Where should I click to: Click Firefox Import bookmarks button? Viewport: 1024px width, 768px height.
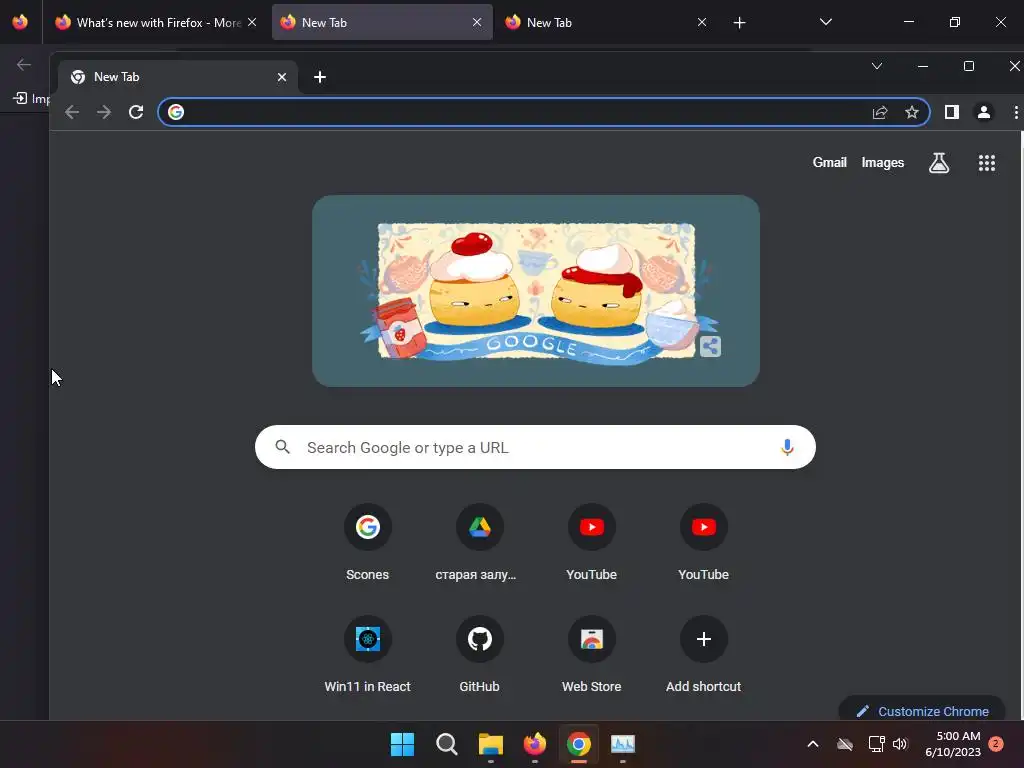(31, 99)
